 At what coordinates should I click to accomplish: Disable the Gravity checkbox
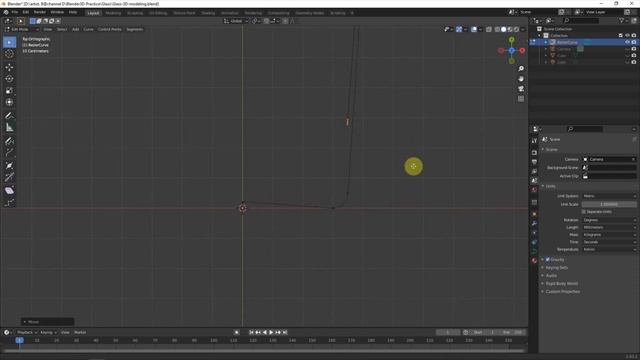point(548,260)
